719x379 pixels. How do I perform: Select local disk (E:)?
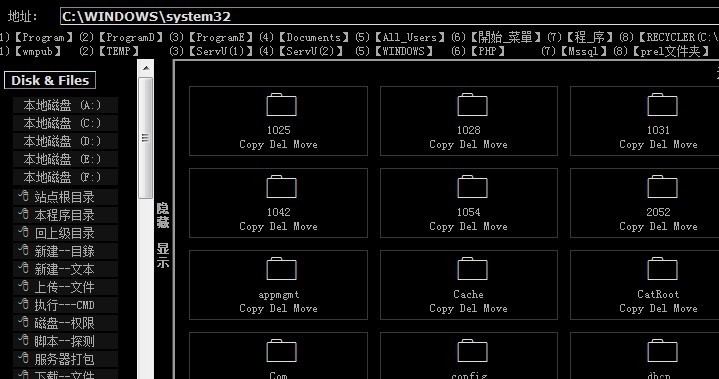pos(66,159)
